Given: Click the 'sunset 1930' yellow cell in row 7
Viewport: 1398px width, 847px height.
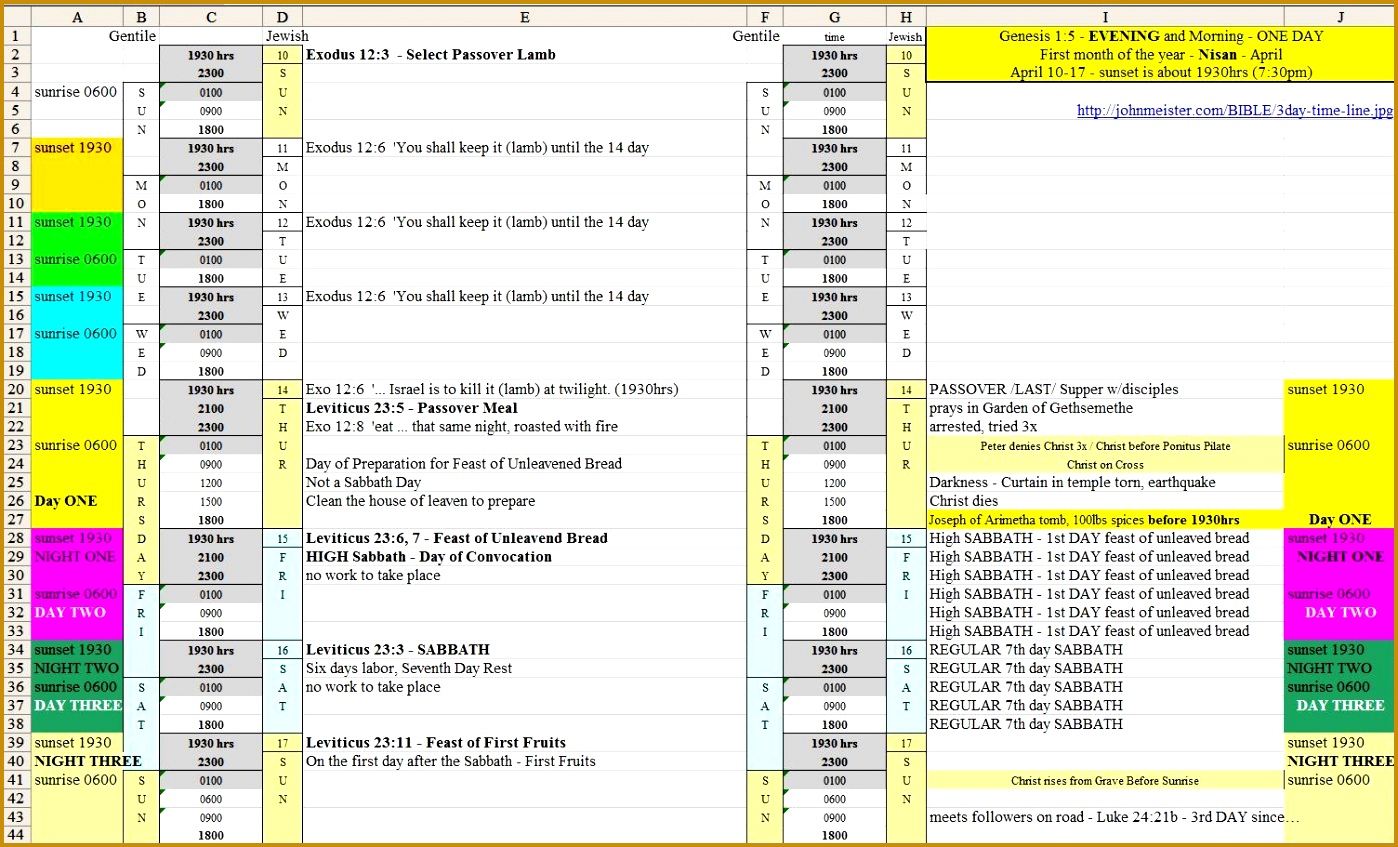Looking at the screenshot, I should pos(73,147).
